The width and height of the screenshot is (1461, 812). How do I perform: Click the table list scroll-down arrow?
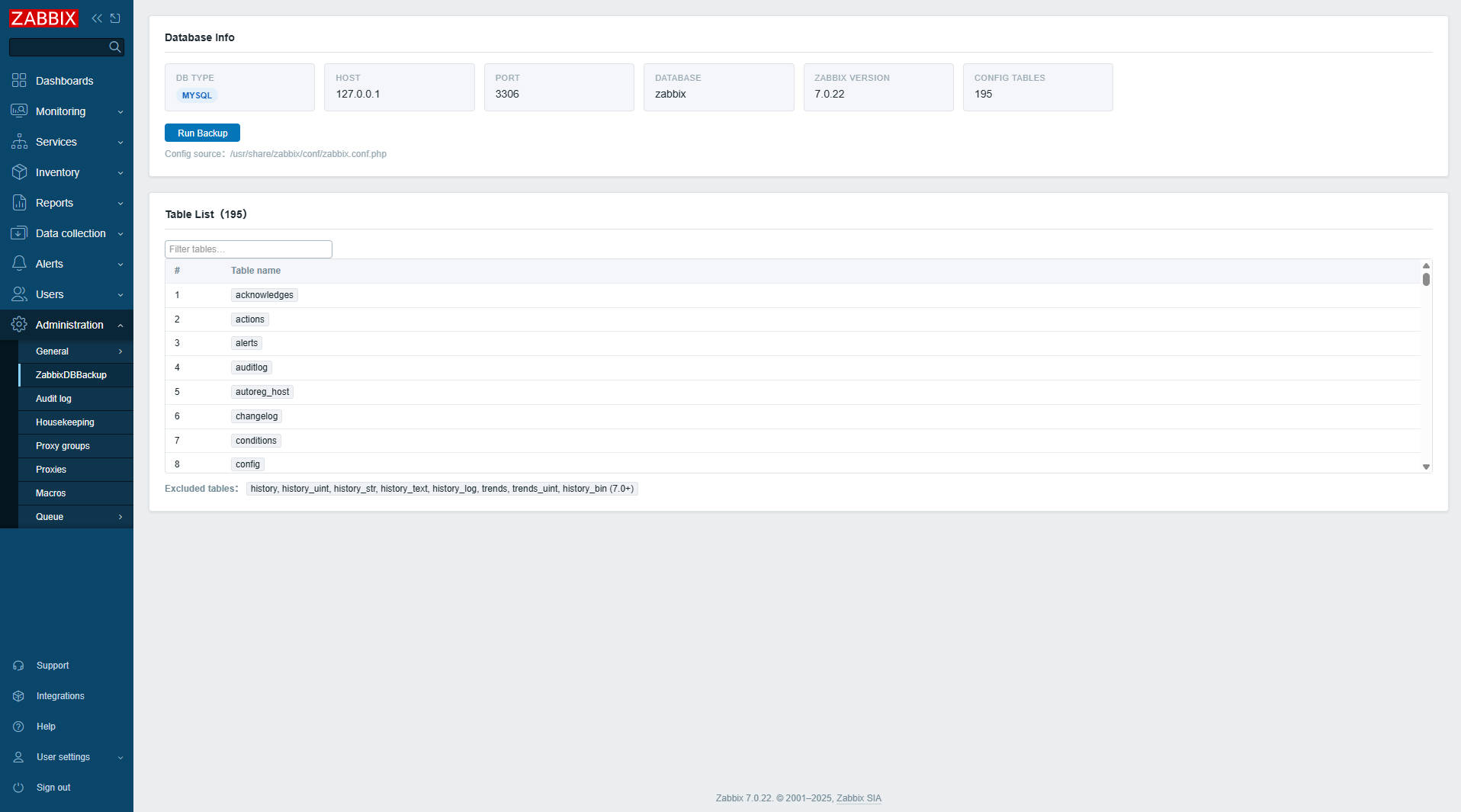[x=1426, y=467]
